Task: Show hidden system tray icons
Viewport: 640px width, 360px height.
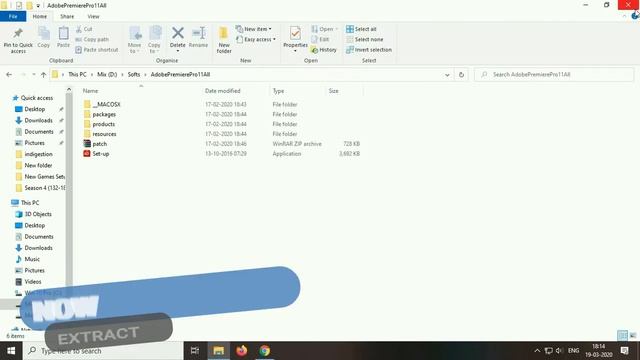Action: pos(537,351)
